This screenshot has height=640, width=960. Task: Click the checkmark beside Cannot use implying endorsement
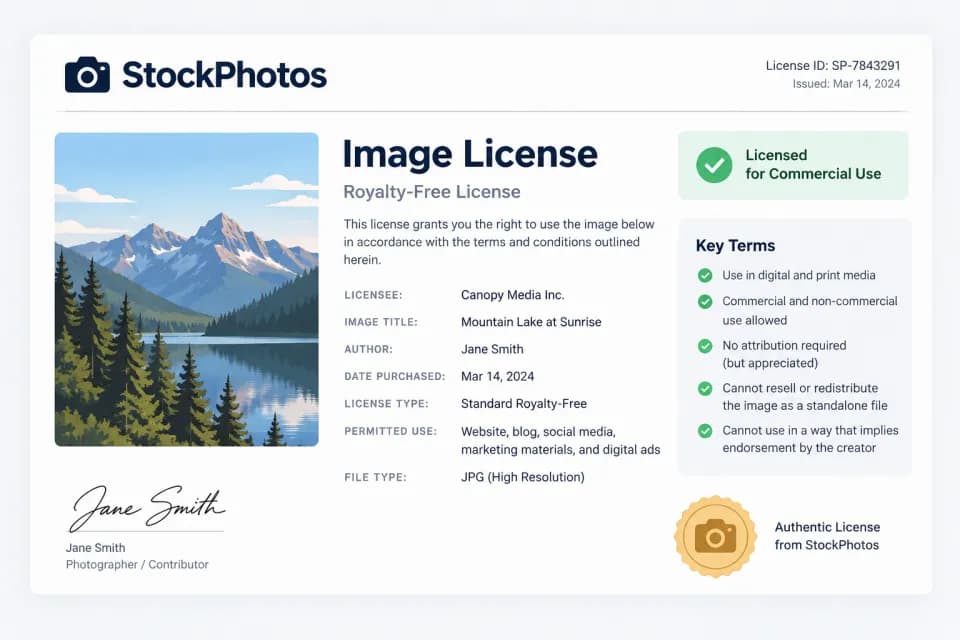tap(705, 431)
